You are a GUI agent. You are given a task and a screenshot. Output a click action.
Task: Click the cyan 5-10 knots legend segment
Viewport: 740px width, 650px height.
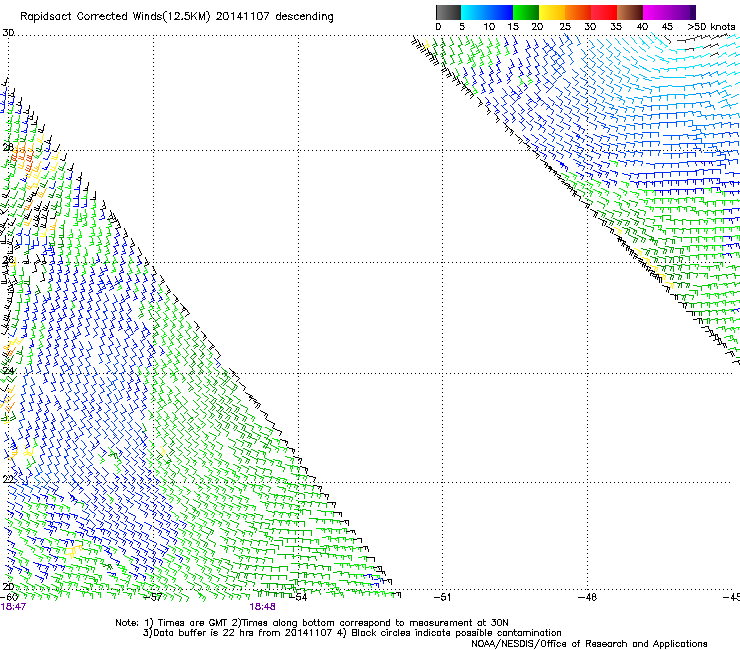474,12
